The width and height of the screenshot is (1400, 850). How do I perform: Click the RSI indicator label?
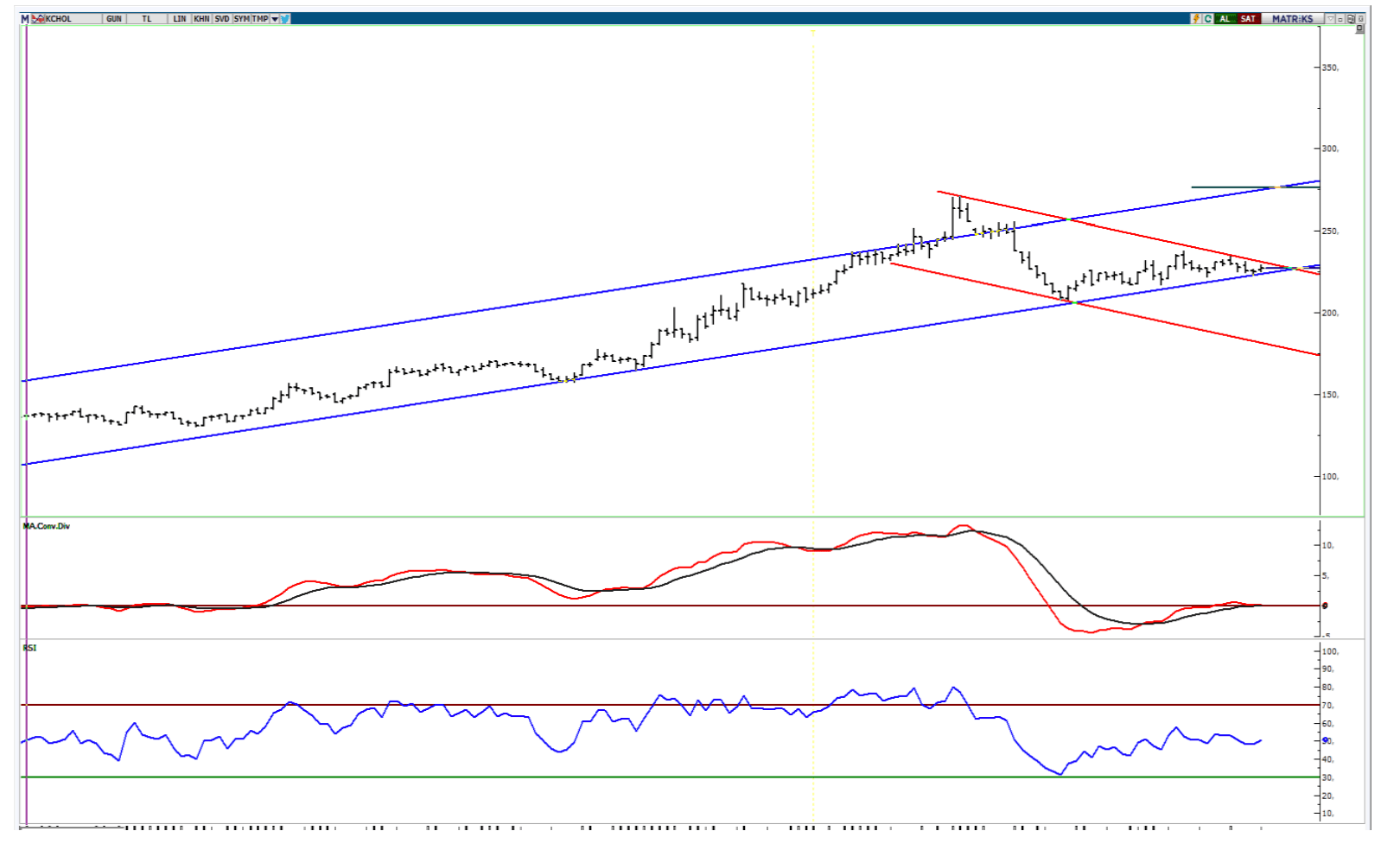29,648
